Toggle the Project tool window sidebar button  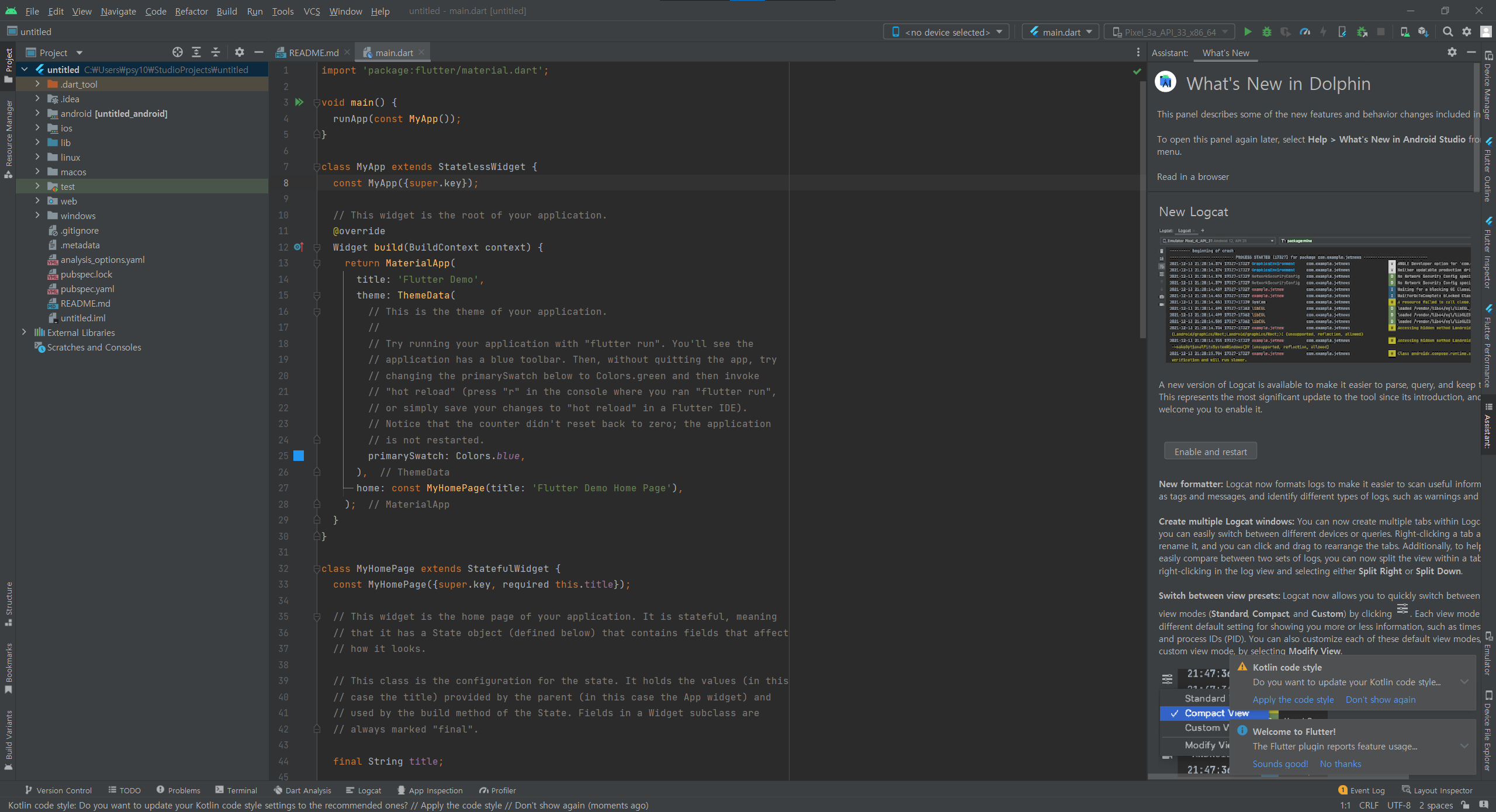8,65
